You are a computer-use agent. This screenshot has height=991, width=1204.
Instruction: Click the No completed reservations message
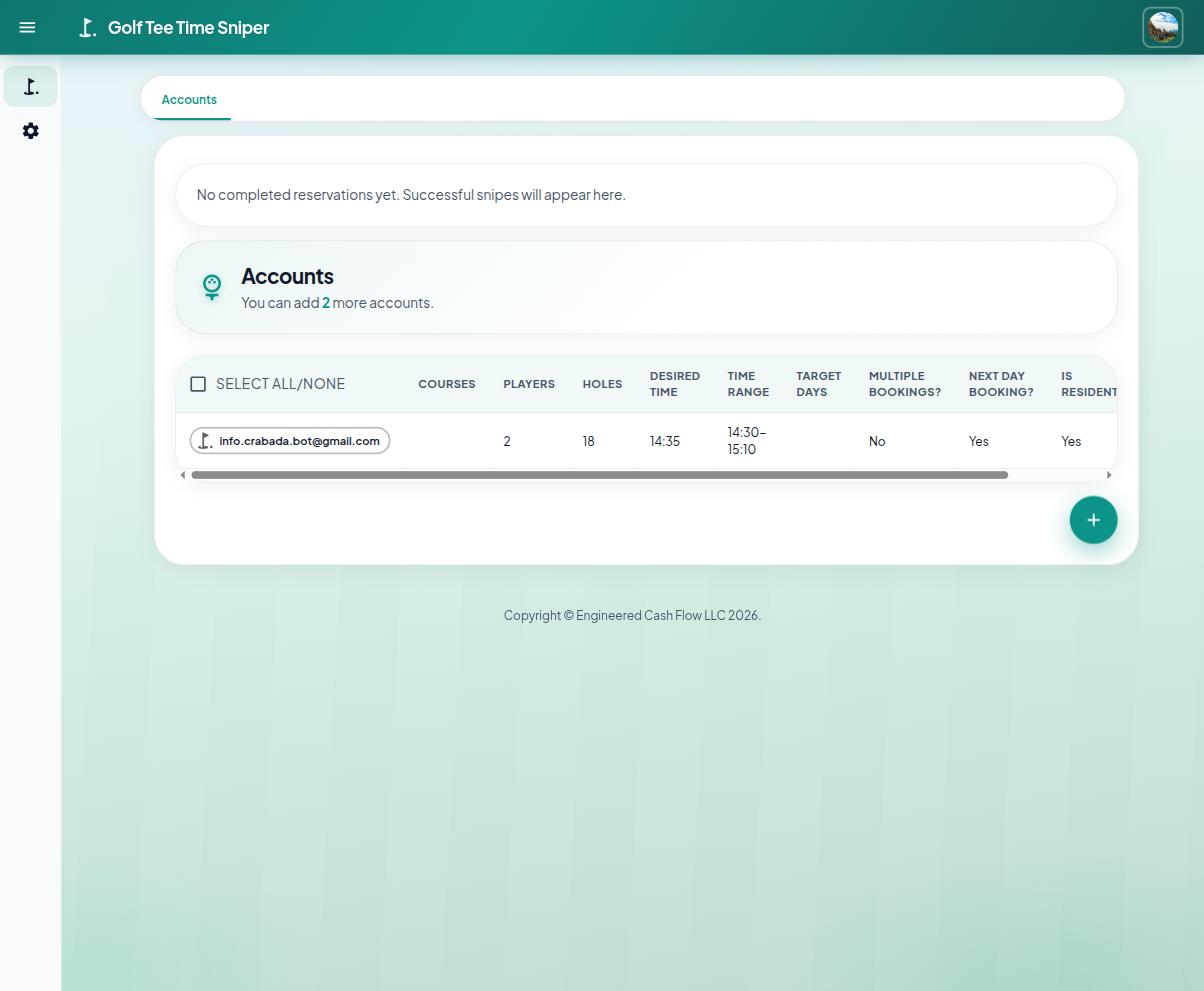(411, 195)
